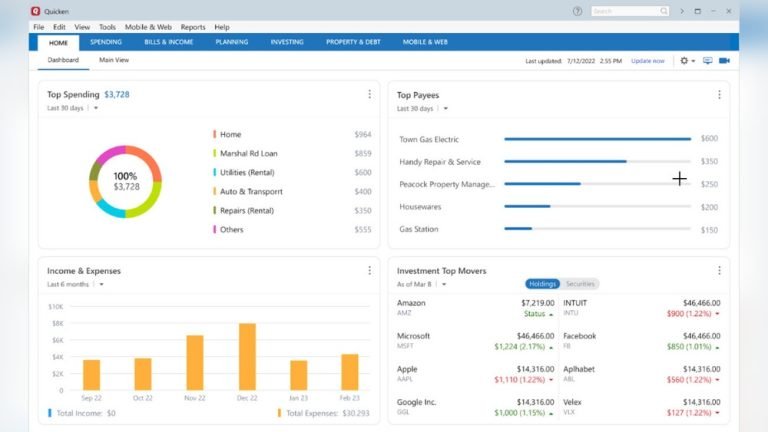768x432 pixels.
Task: Select the Holdings toggle
Action: (x=542, y=284)
